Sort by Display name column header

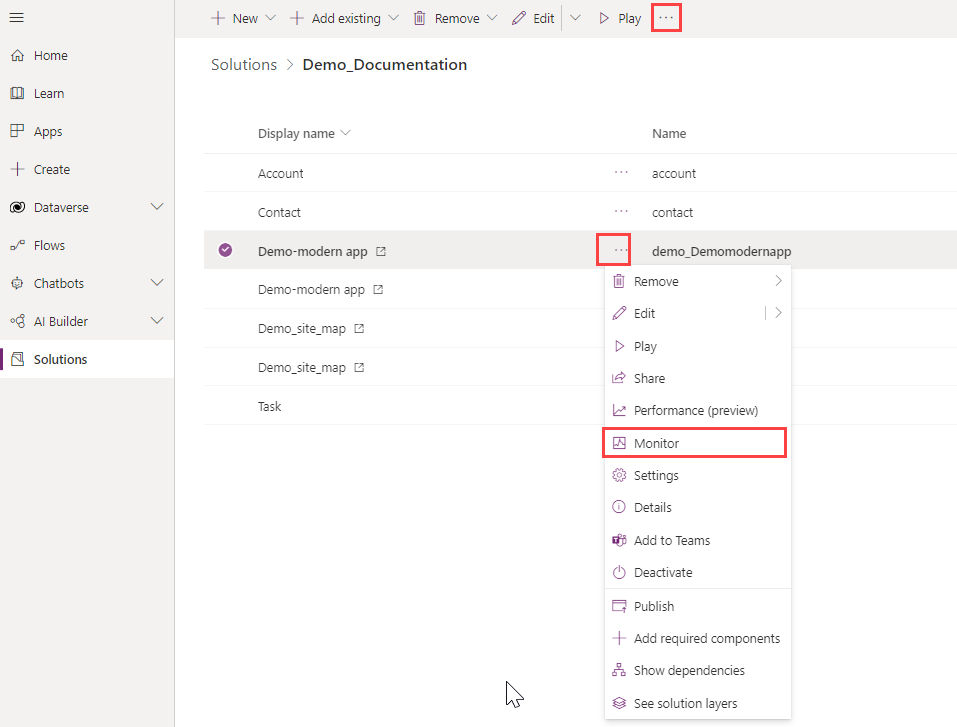[303, 133]
